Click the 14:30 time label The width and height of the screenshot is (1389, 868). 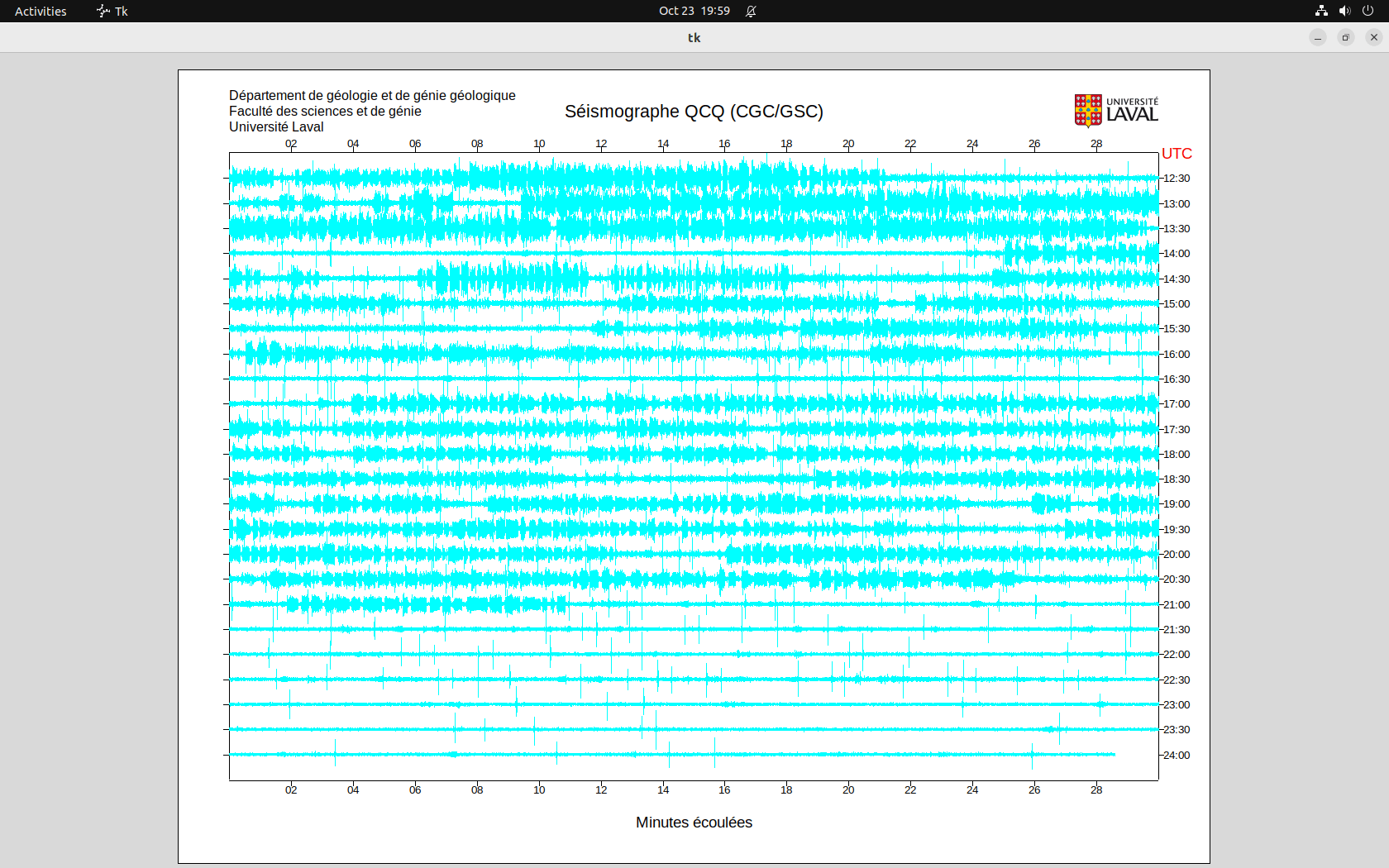[x=1177, y=279]
